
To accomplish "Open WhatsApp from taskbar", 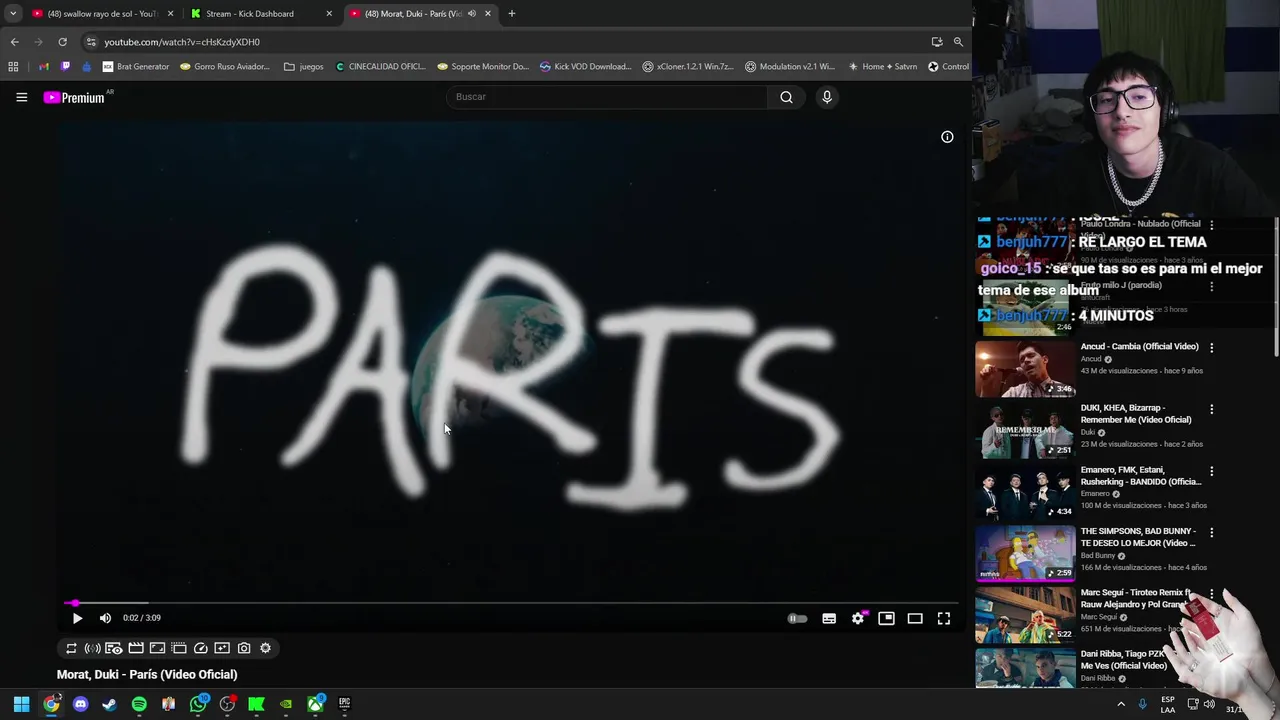I will click(198, 704).
